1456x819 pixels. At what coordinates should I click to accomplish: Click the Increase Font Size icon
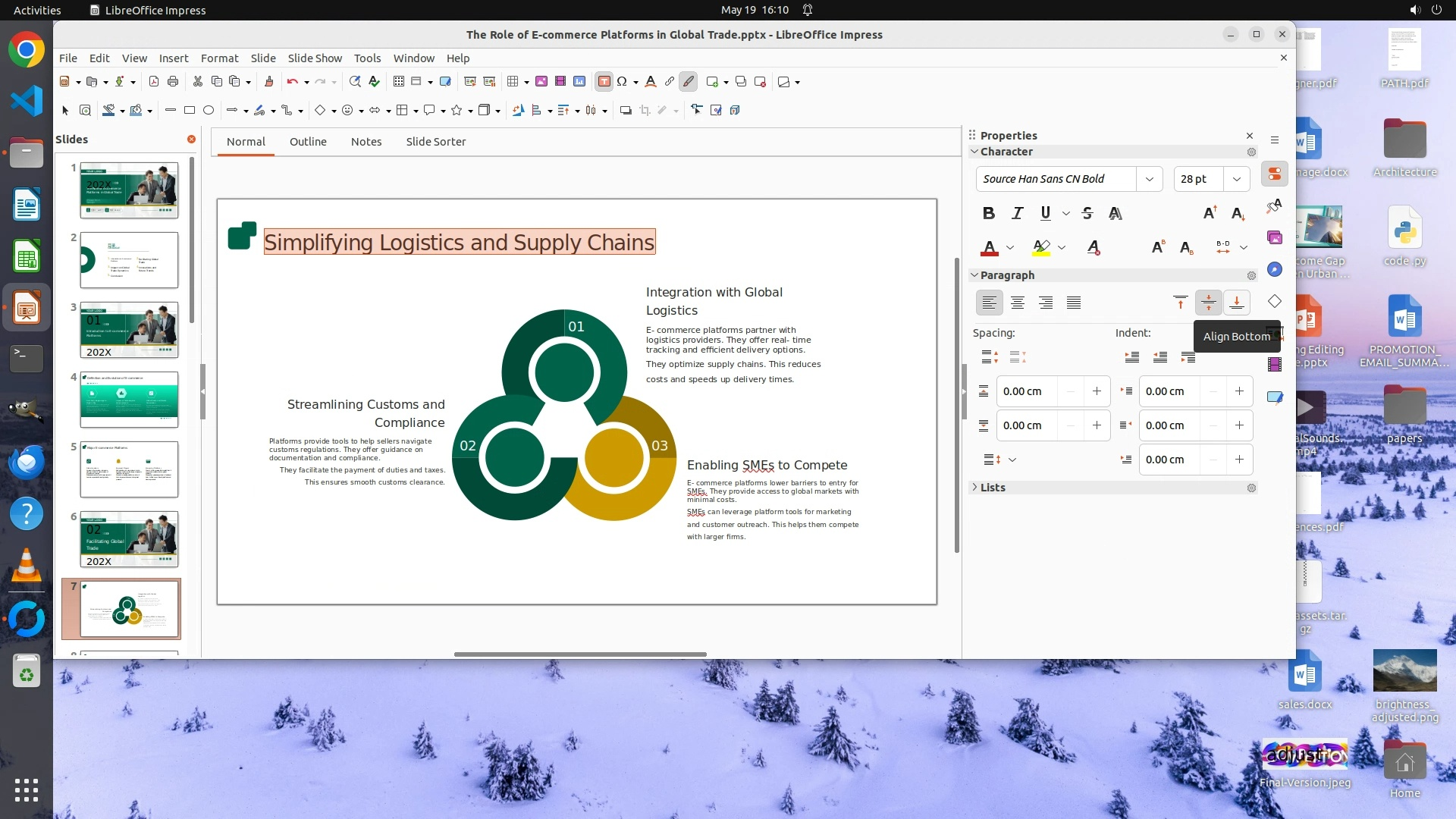(x=1210, y=213)
